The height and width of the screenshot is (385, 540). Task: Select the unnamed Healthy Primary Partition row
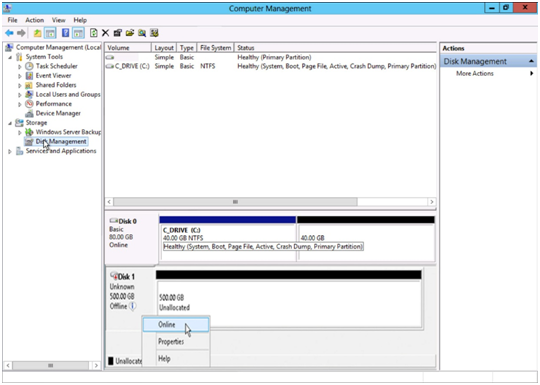coord(271,57)
